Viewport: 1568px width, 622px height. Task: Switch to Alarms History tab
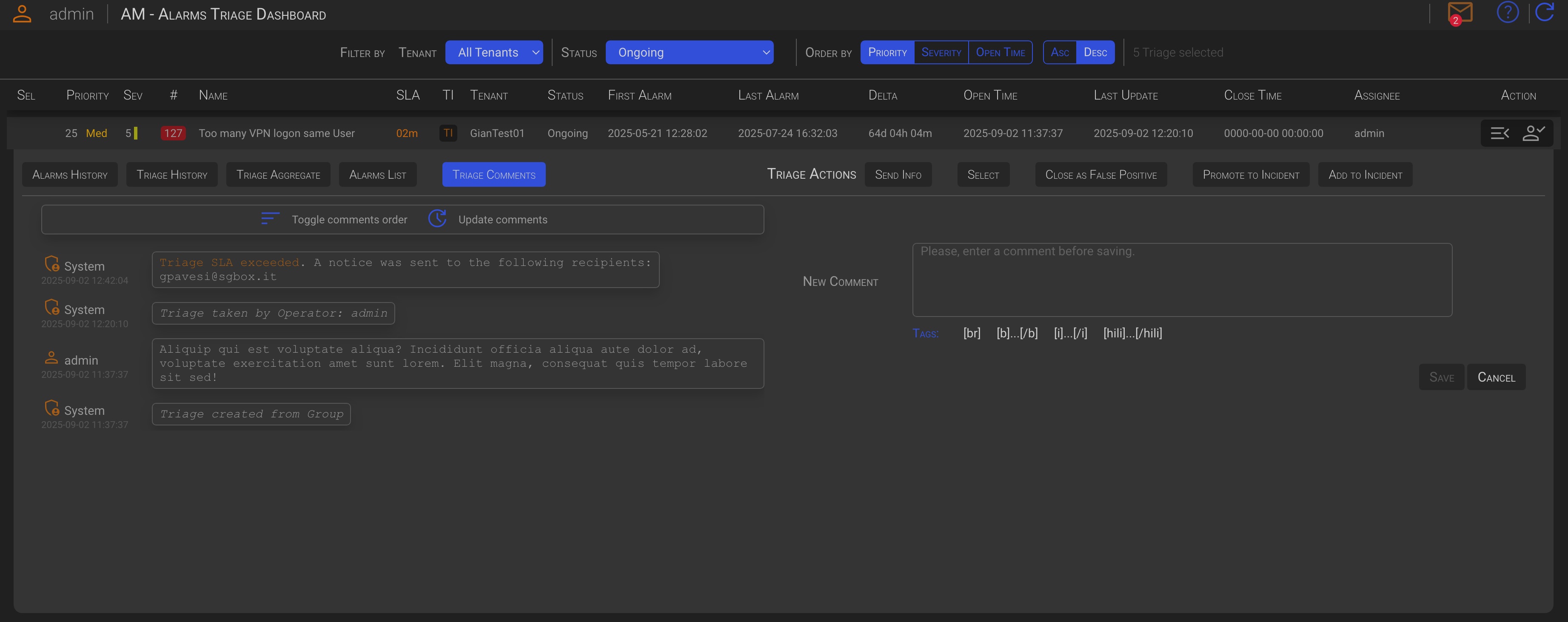pyautogui.click(x=70, y=175)
